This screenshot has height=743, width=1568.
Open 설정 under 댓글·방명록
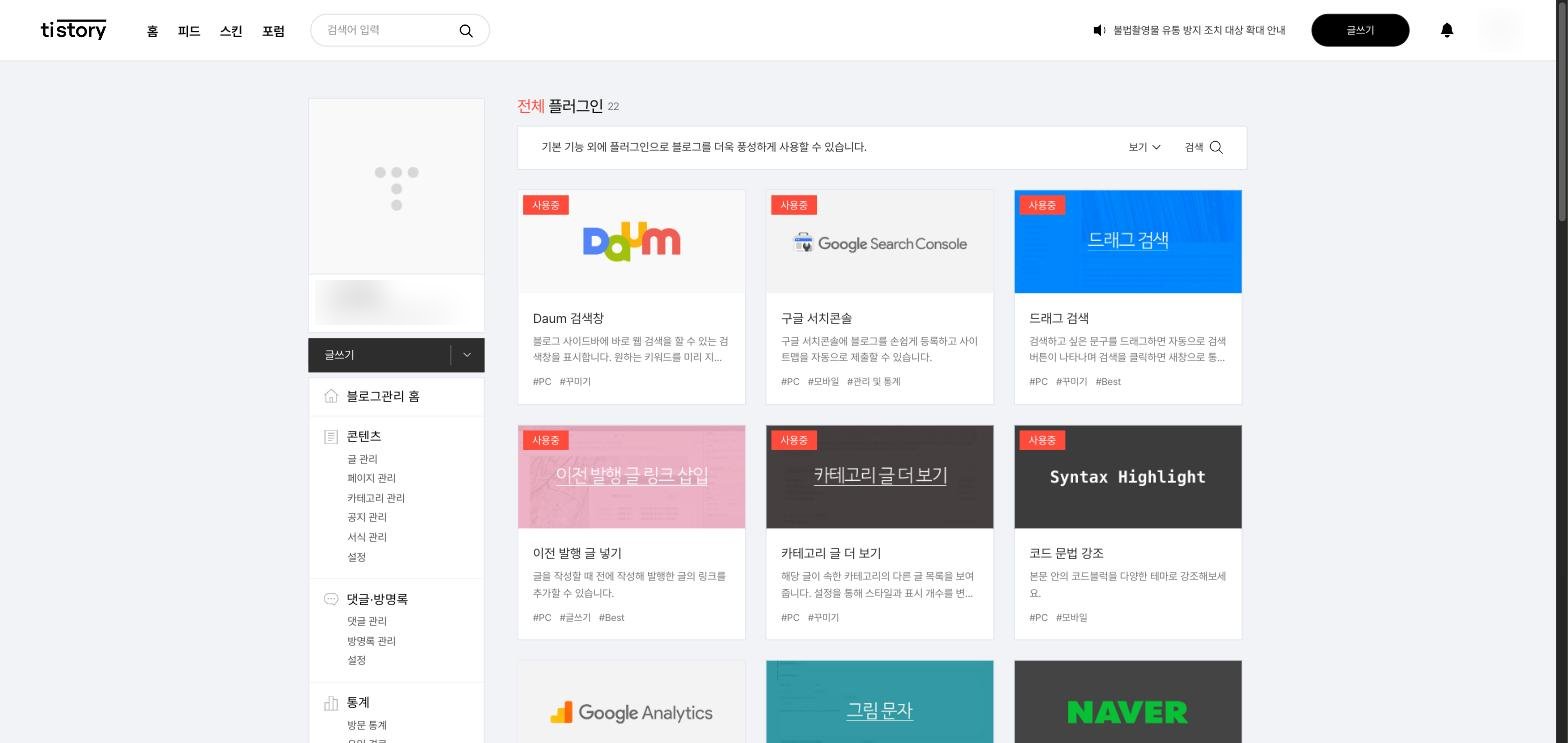click(x=357, y=660)
